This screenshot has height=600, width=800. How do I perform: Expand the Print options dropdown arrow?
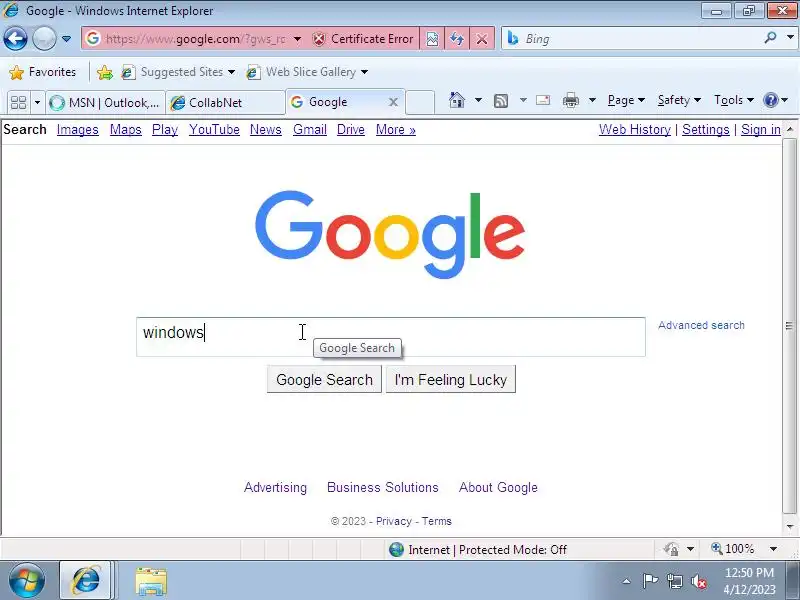592,100
